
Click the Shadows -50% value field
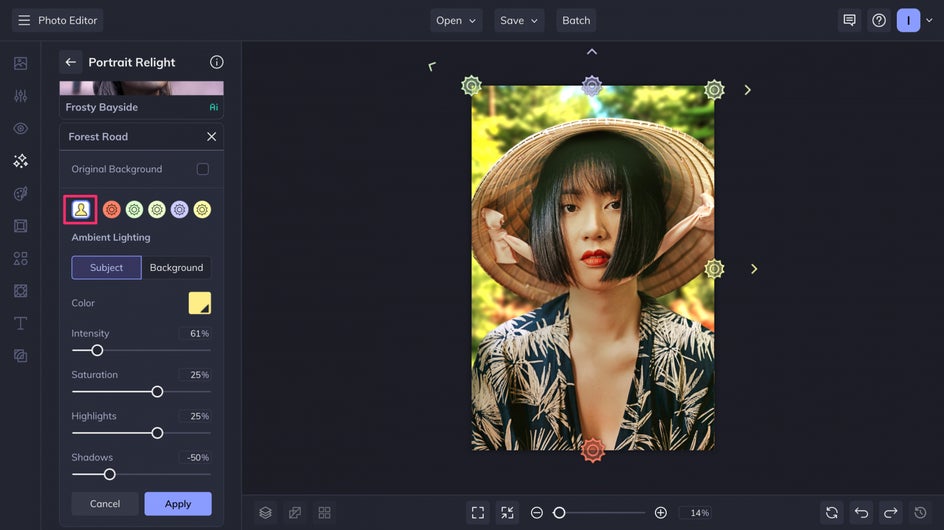[194, 458]
